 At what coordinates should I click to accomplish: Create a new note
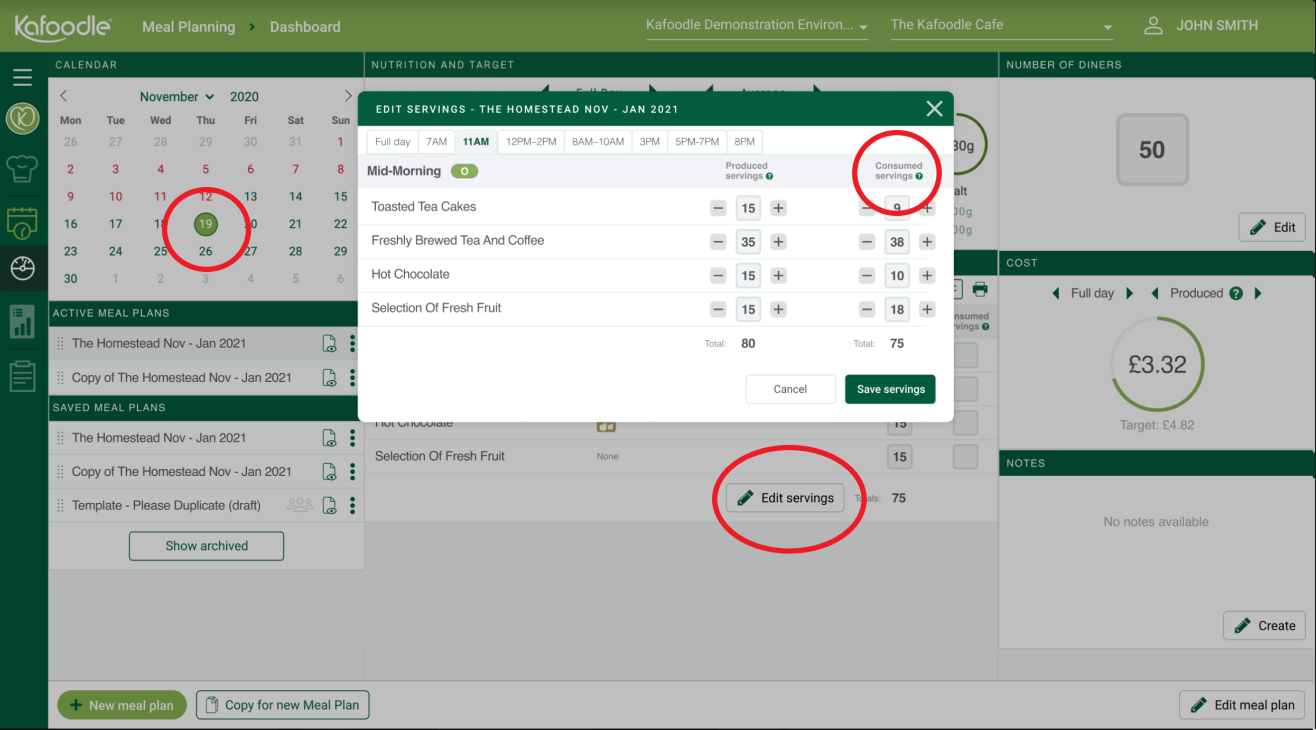pos(1264,626)
